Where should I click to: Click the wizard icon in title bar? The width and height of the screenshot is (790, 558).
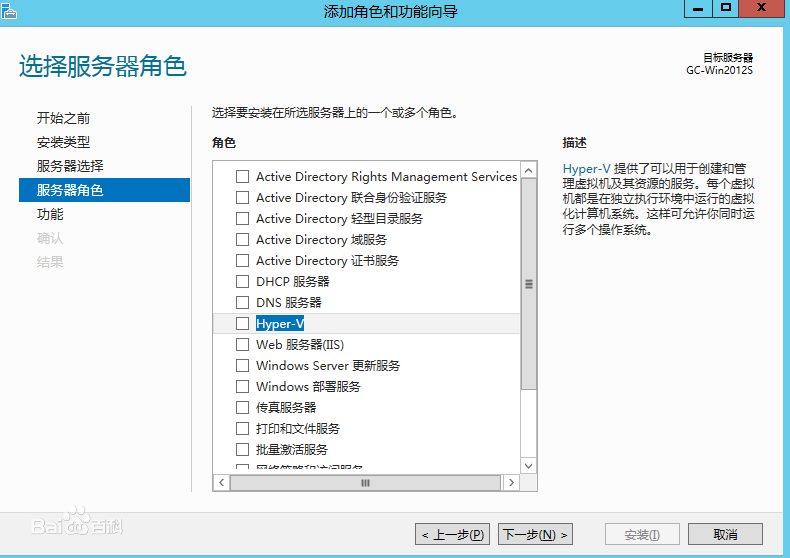pyautogui.click(x=11, y=10)
